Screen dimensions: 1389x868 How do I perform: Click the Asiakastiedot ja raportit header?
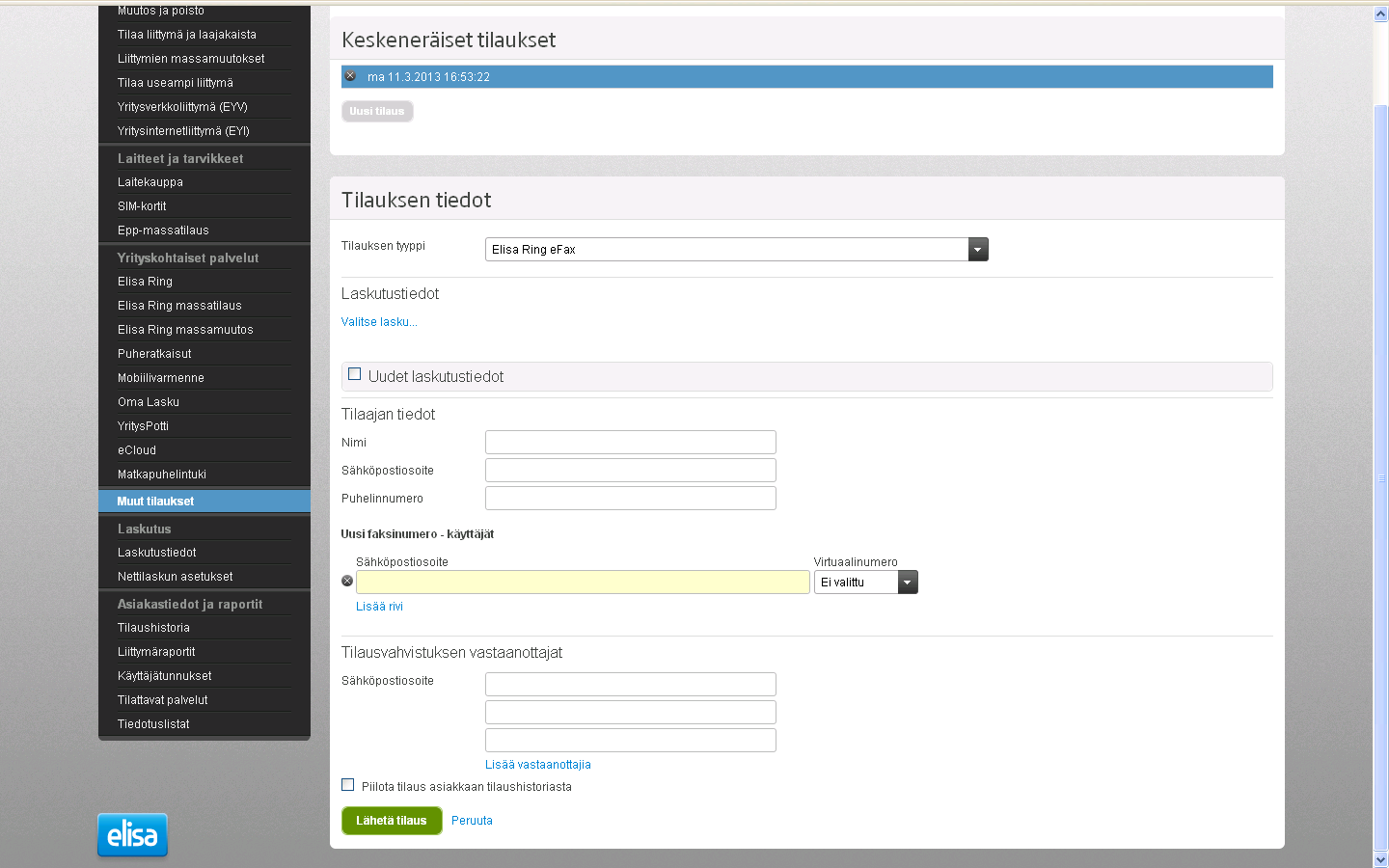190,605
